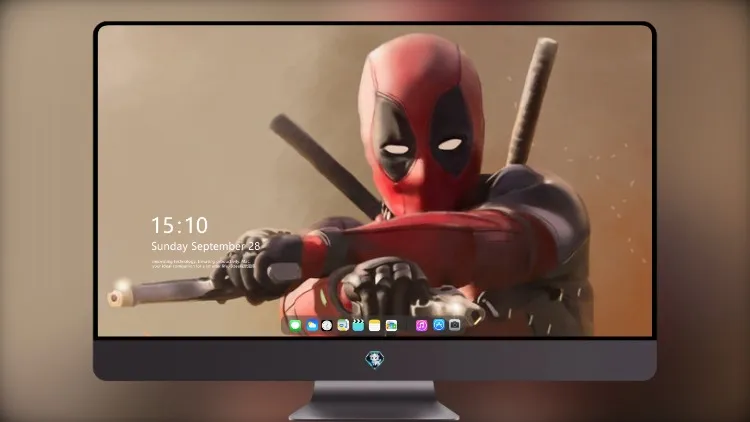This screenshot has width=750, height=422.
Task: Open the clapperboard video app in the dock
Action: tap(358, 325)
